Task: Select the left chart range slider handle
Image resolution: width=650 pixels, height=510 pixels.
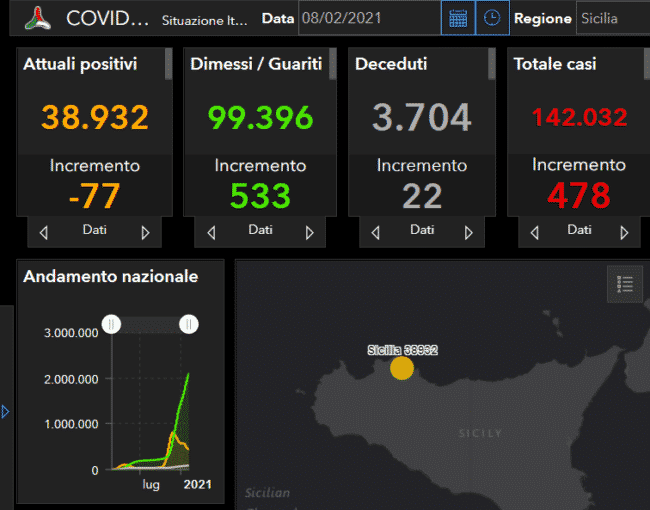Action: point(111,324)
